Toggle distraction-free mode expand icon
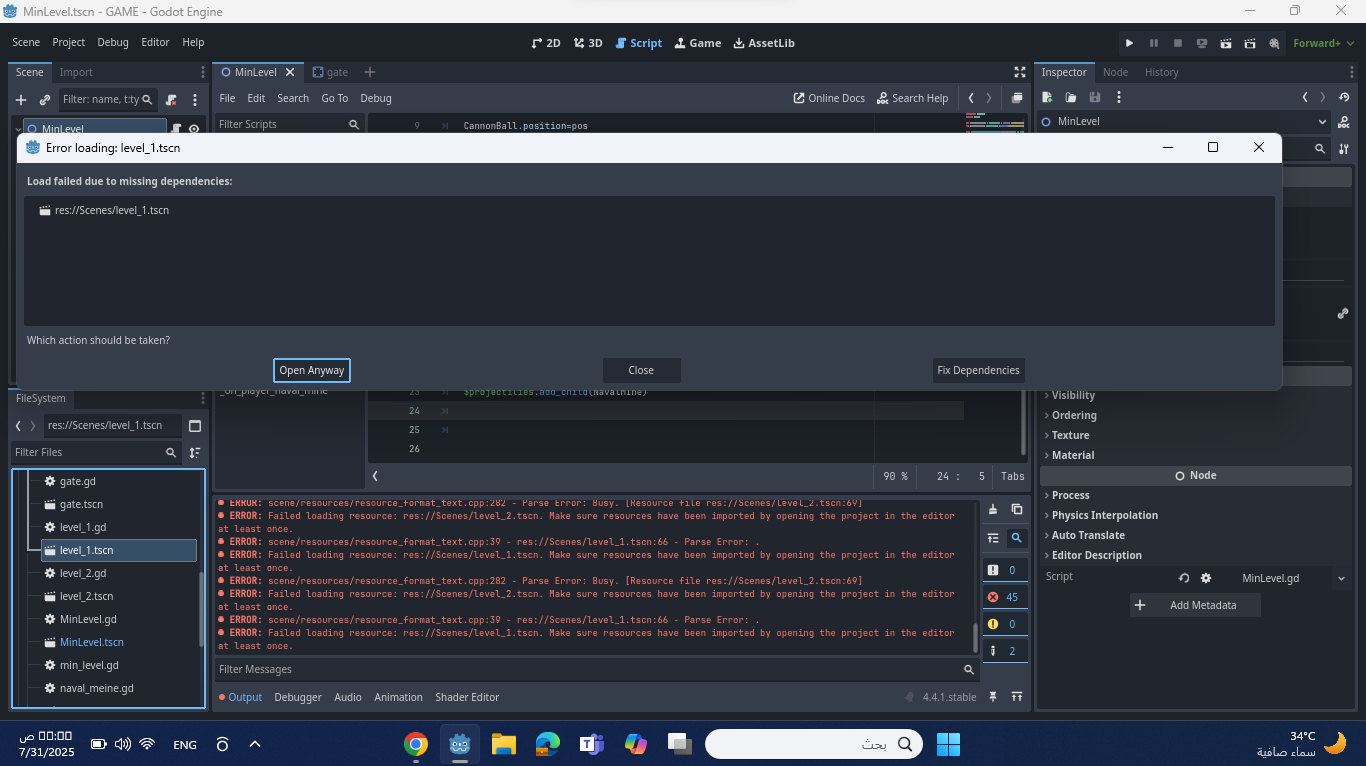The height and width of the screenshot is (766, 1366). tap(1020, 72)
